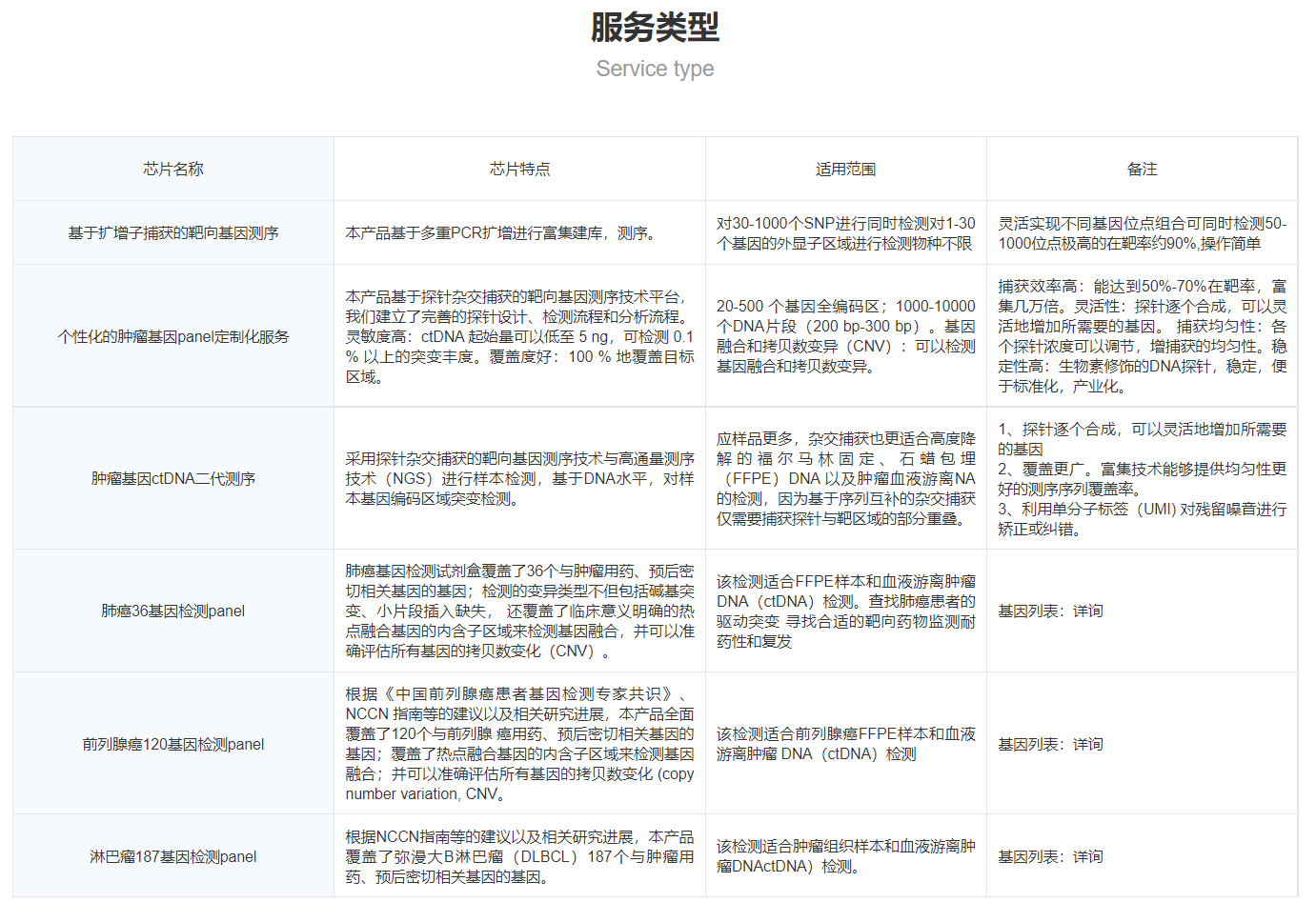Click the Service type subtitle text

655,69
